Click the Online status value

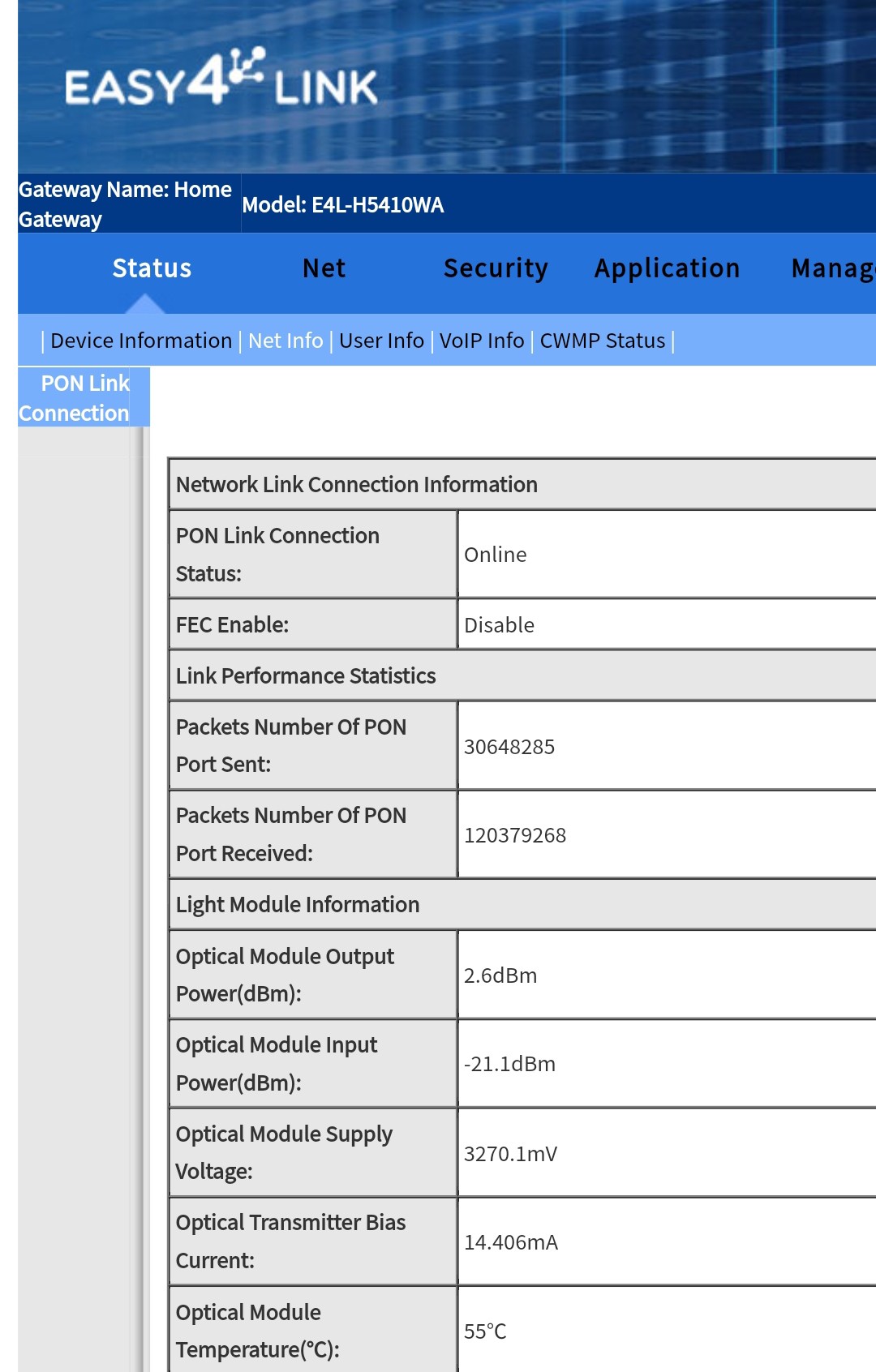495,555
